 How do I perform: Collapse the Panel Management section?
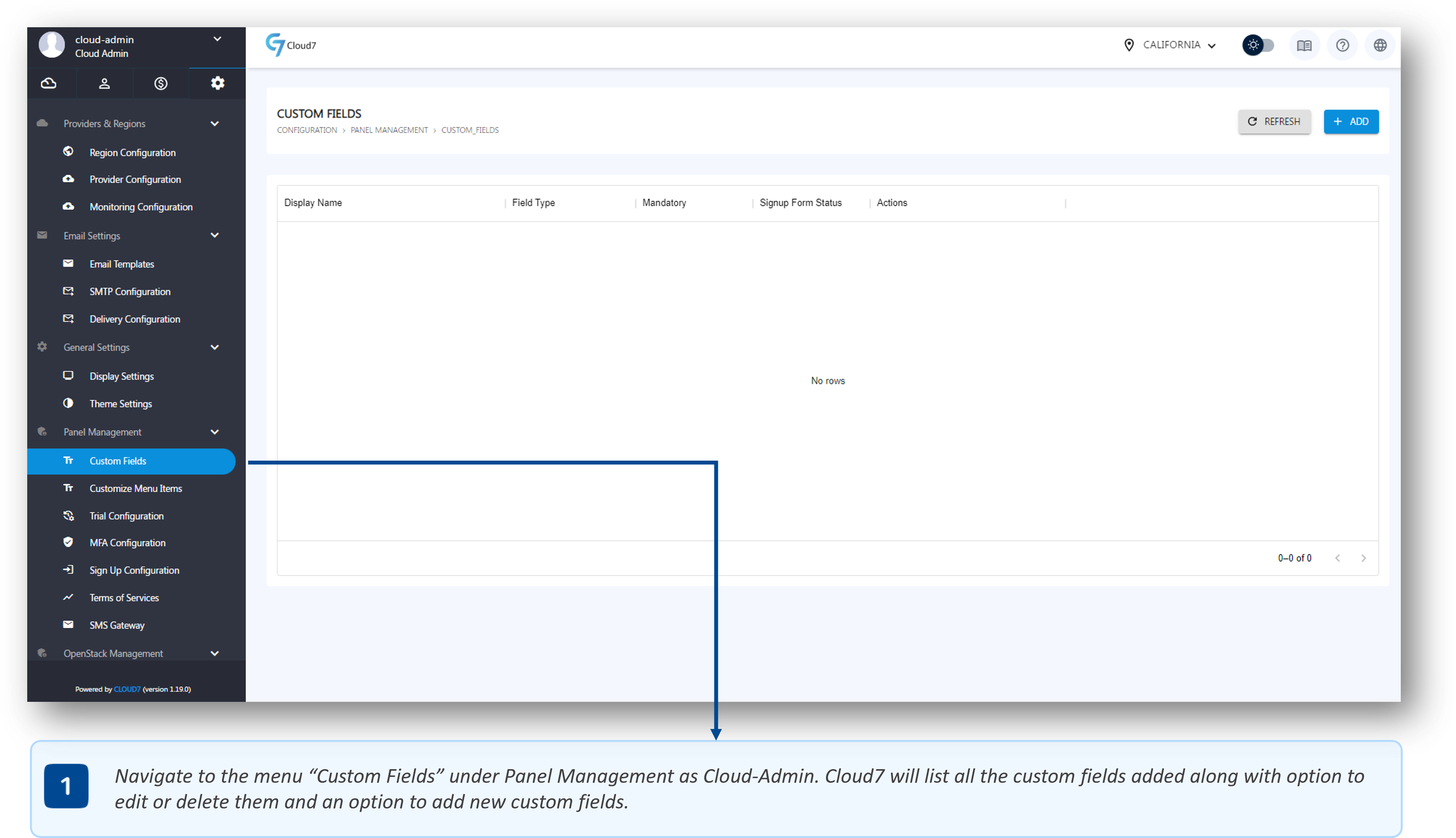click(x=215, y=432)
